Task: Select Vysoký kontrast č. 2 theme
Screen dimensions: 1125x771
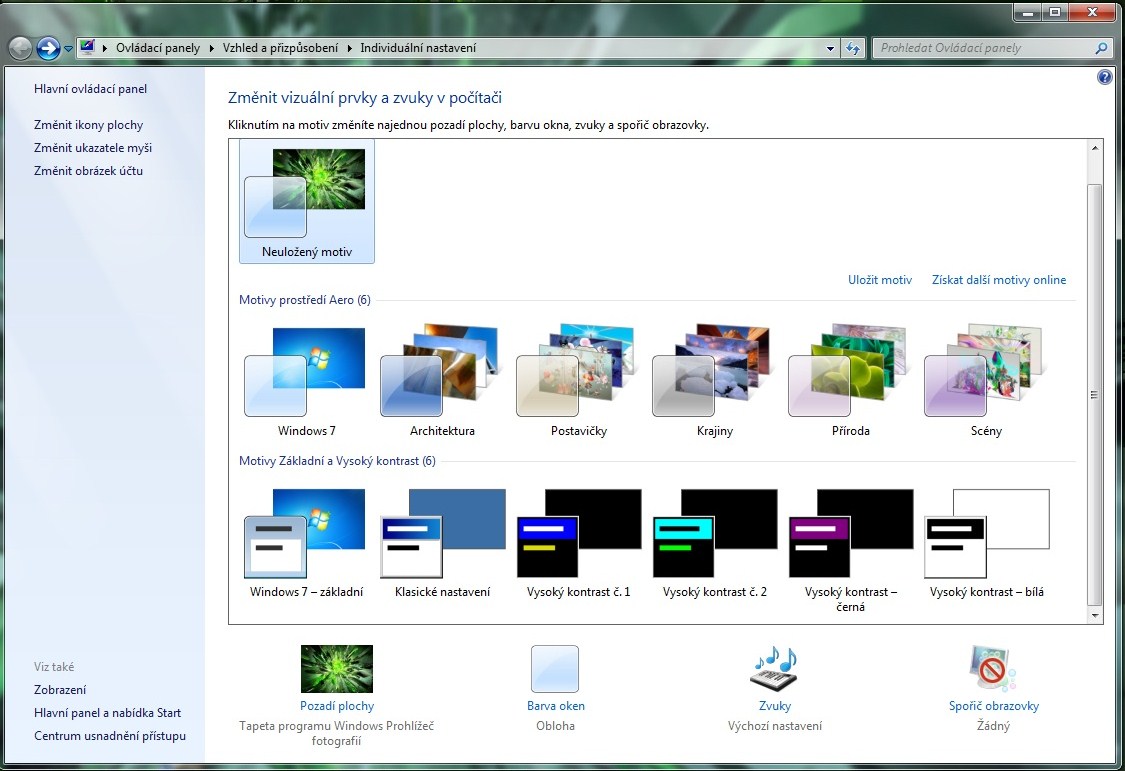Action: point(715,543)
